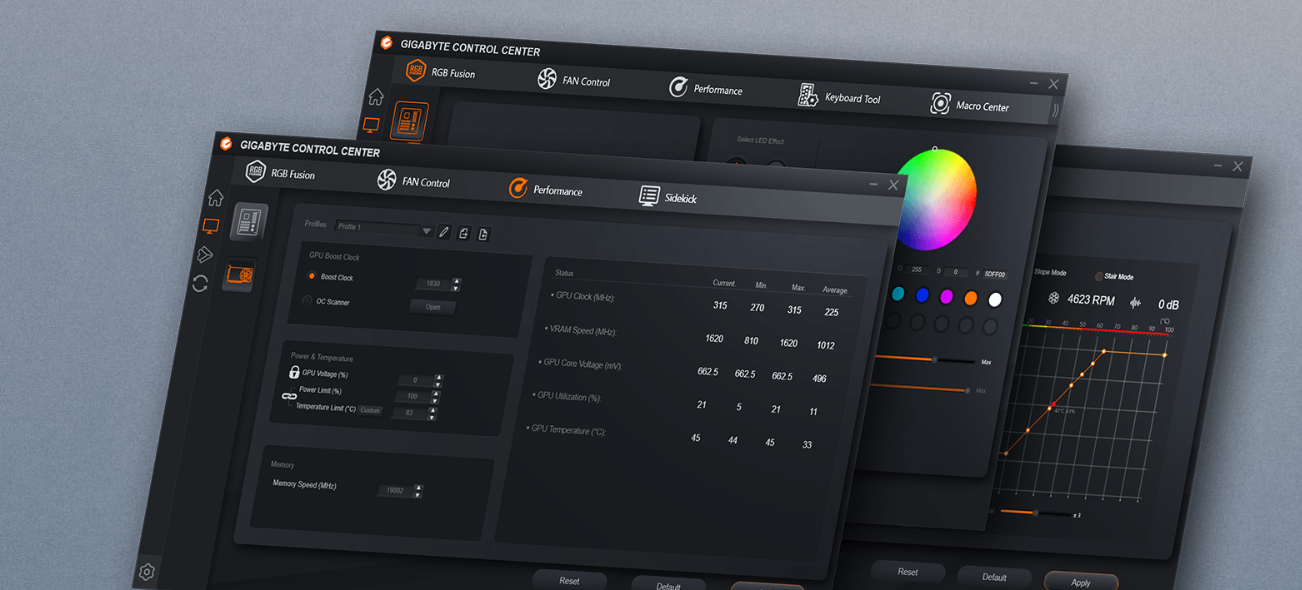Click the import profile icon next to pencil
The height and width of the screenshot is (590, 1302).
[464, 233]
